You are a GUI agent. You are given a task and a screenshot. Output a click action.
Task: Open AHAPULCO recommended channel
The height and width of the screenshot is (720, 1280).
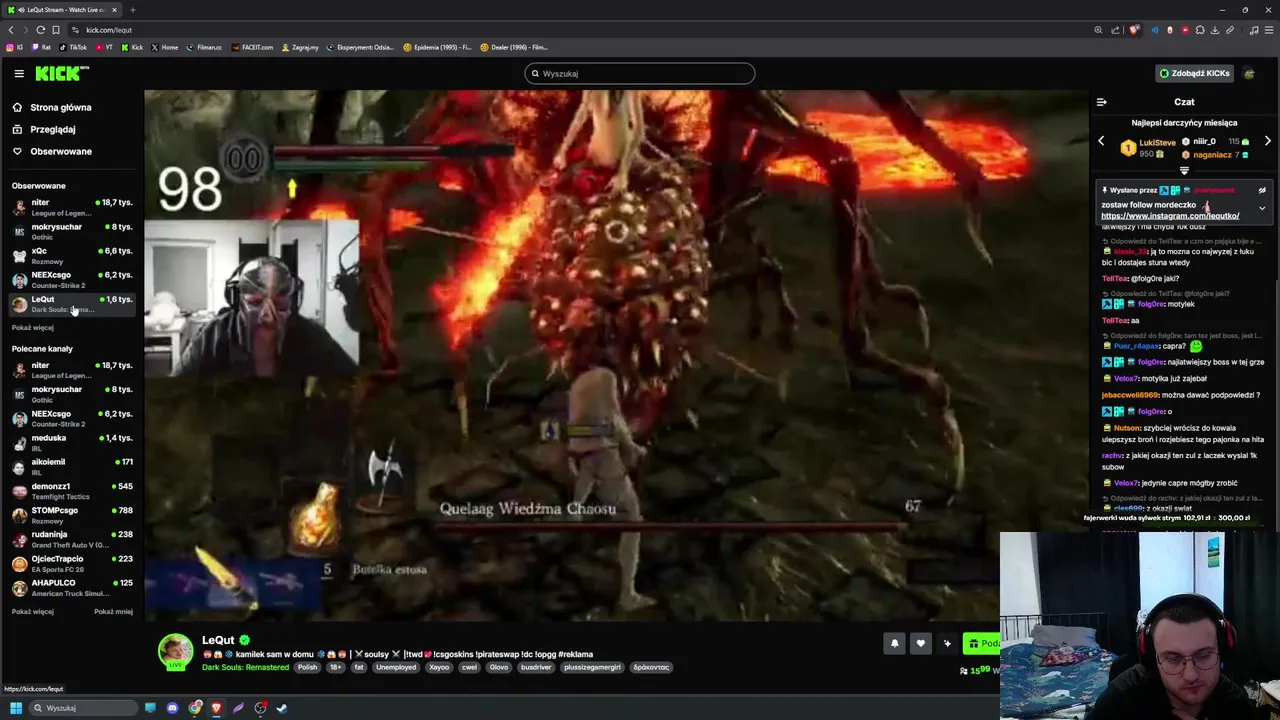tap(70, 587)
